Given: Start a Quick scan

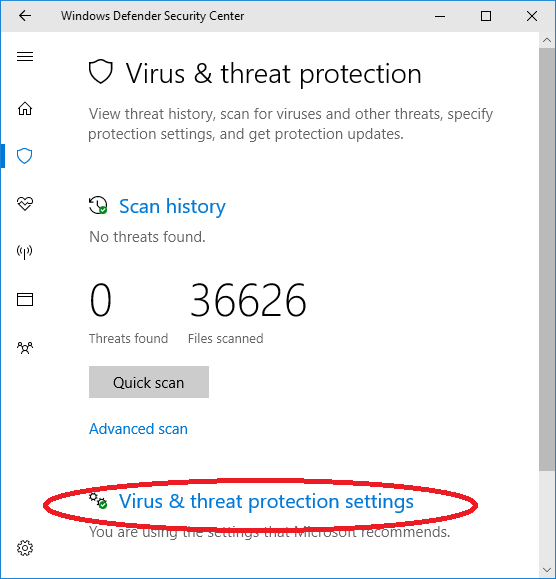Looking at the screenshot, I should [149, 382].
